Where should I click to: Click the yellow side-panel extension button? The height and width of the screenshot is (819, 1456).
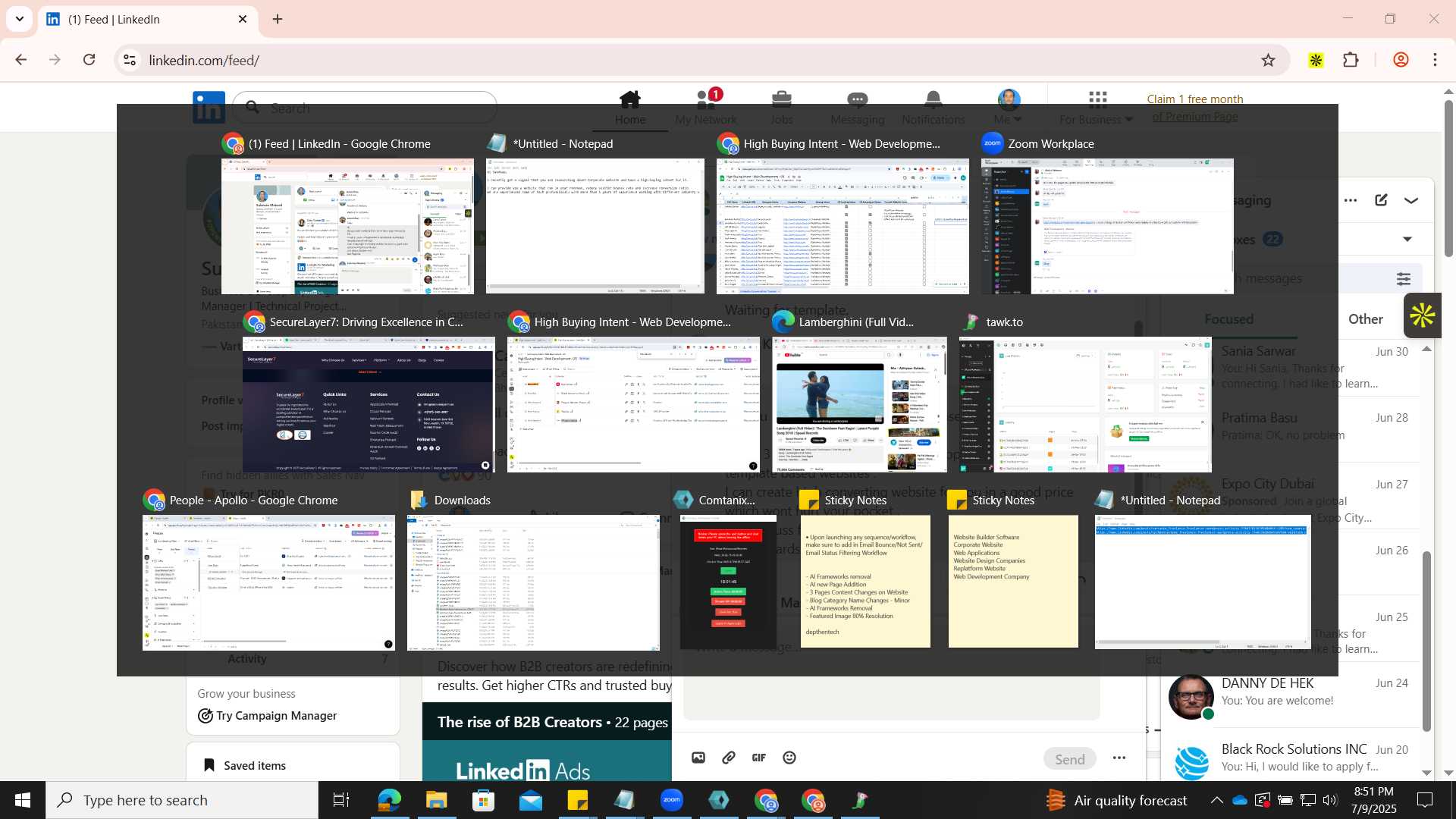point(1422,315)
